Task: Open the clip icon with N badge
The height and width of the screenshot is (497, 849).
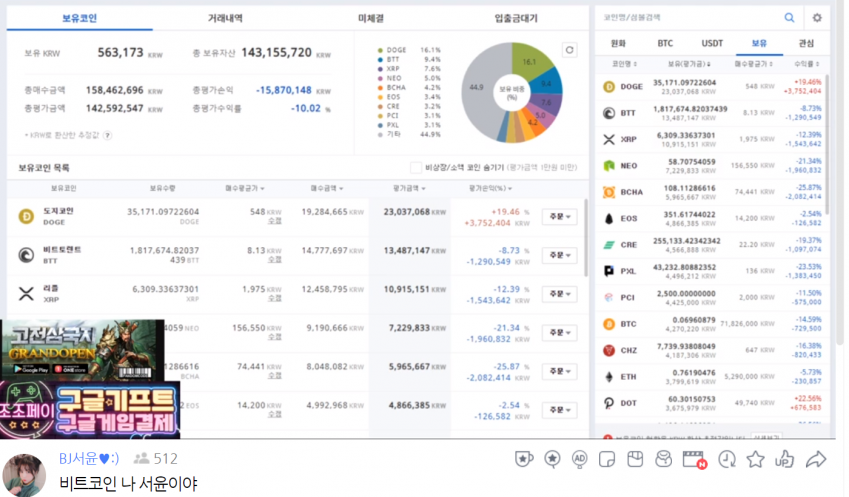Action: click(x=695, y=460)
